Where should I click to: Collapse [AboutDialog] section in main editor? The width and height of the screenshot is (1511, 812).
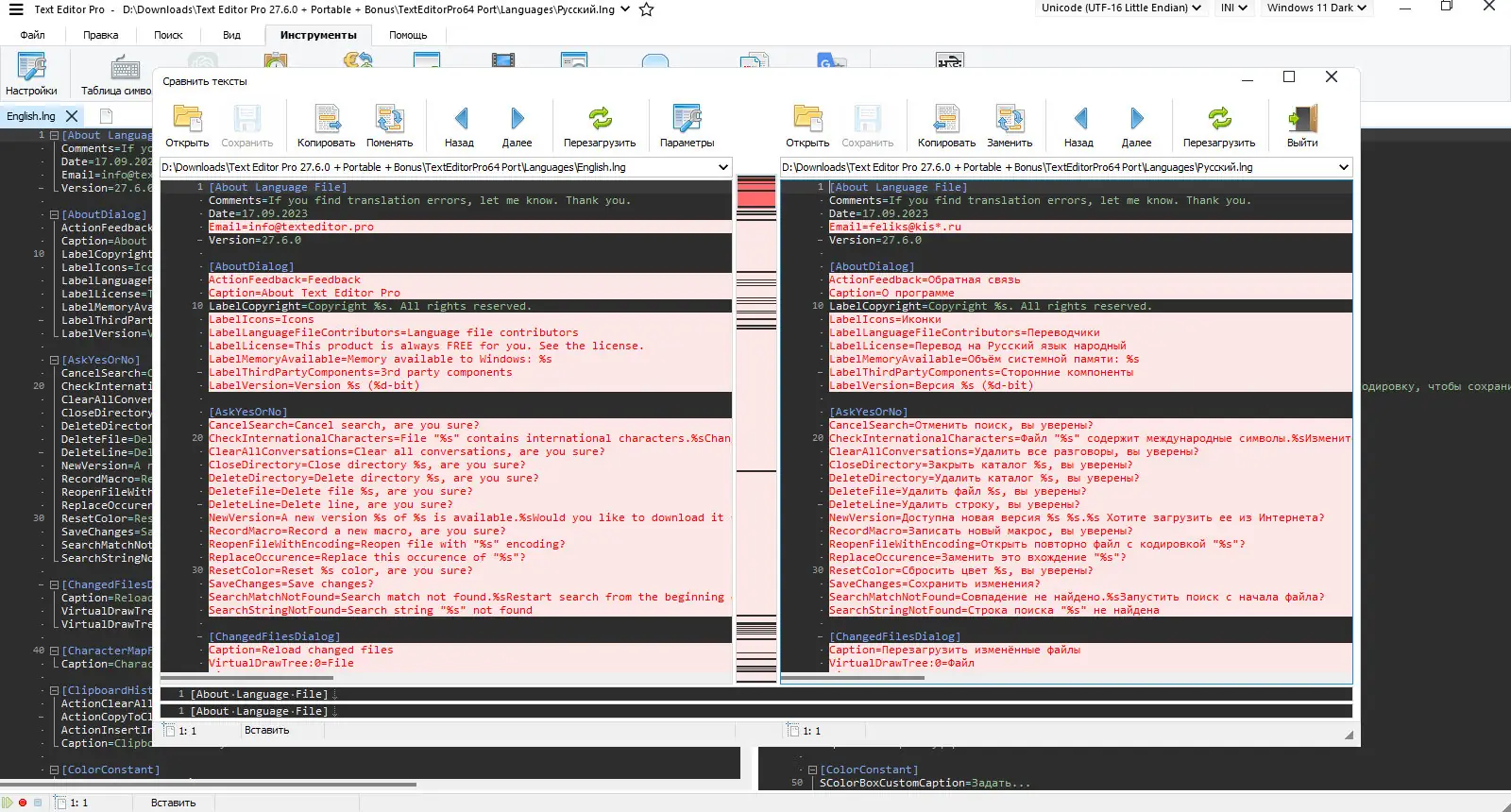point(54,214)
